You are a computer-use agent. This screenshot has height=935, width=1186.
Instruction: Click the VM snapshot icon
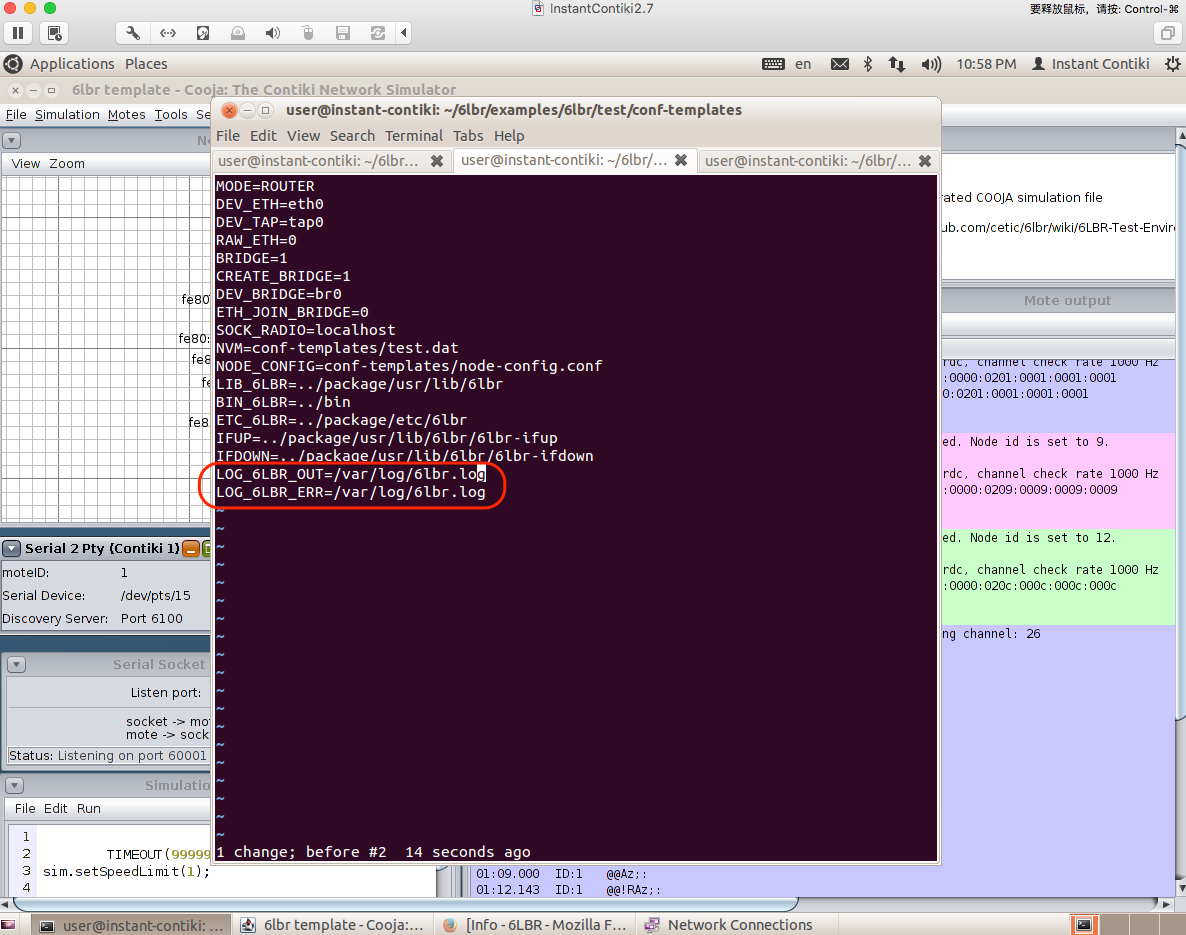coord(54,33)
